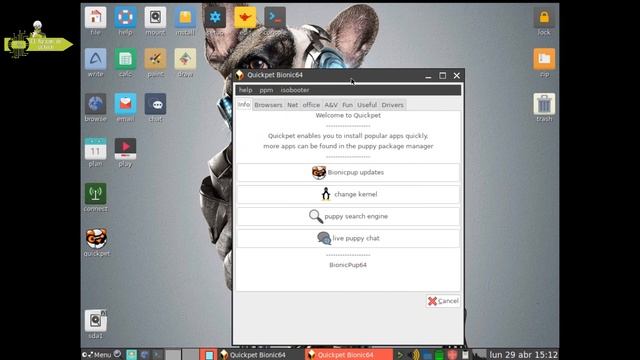This screenshot has height=360, width=640.
Task: Open the ppm menu in Quickpet
Action: point(266,90)
